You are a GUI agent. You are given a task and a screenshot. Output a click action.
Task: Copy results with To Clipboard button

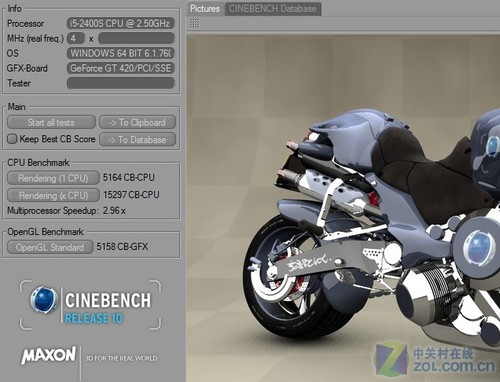[x=137, y=122]
